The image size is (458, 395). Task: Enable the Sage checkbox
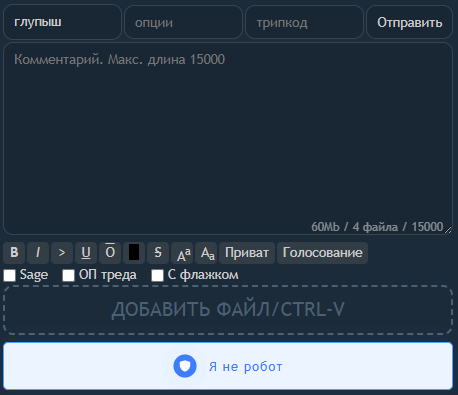coord(10,275)
